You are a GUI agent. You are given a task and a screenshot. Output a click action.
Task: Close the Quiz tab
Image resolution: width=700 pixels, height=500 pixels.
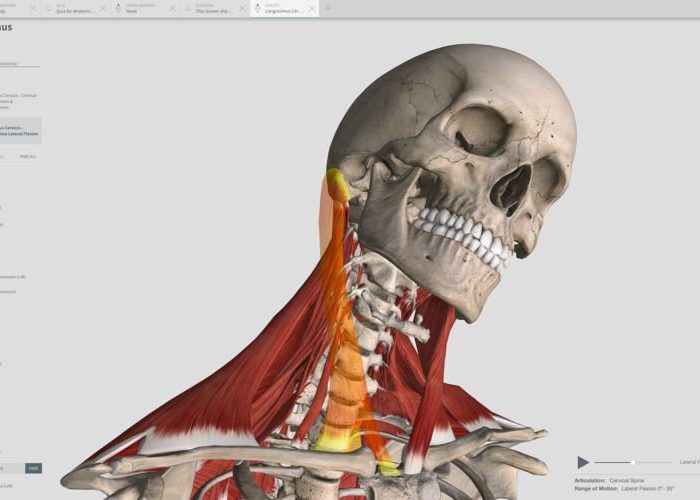[x=103, y=8]
